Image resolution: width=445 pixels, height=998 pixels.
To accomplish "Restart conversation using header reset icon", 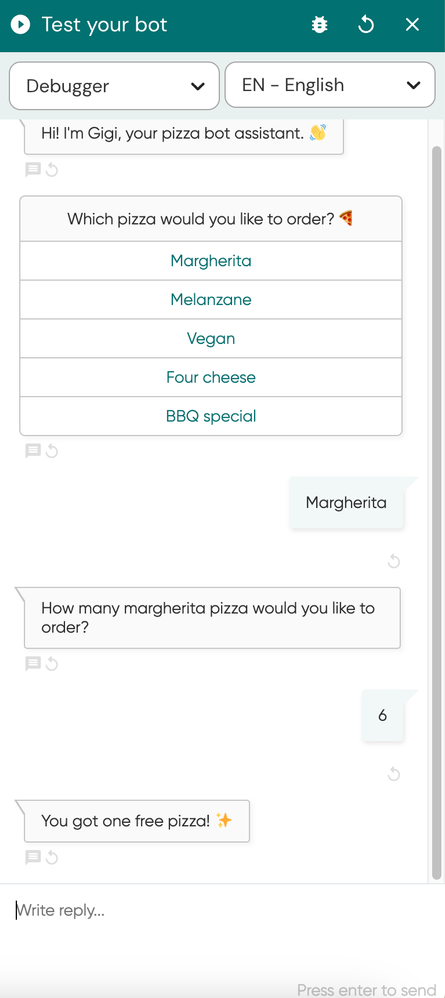I will (x=366, y=25).
